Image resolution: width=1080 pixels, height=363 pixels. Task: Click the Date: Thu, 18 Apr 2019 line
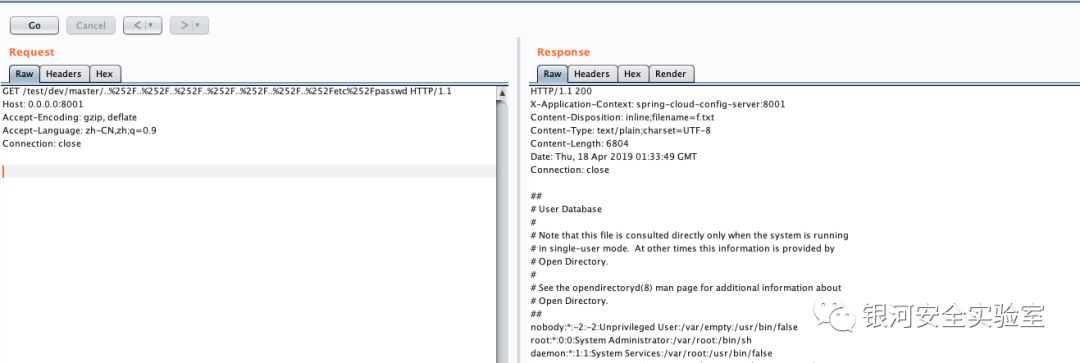coord(614,156)
